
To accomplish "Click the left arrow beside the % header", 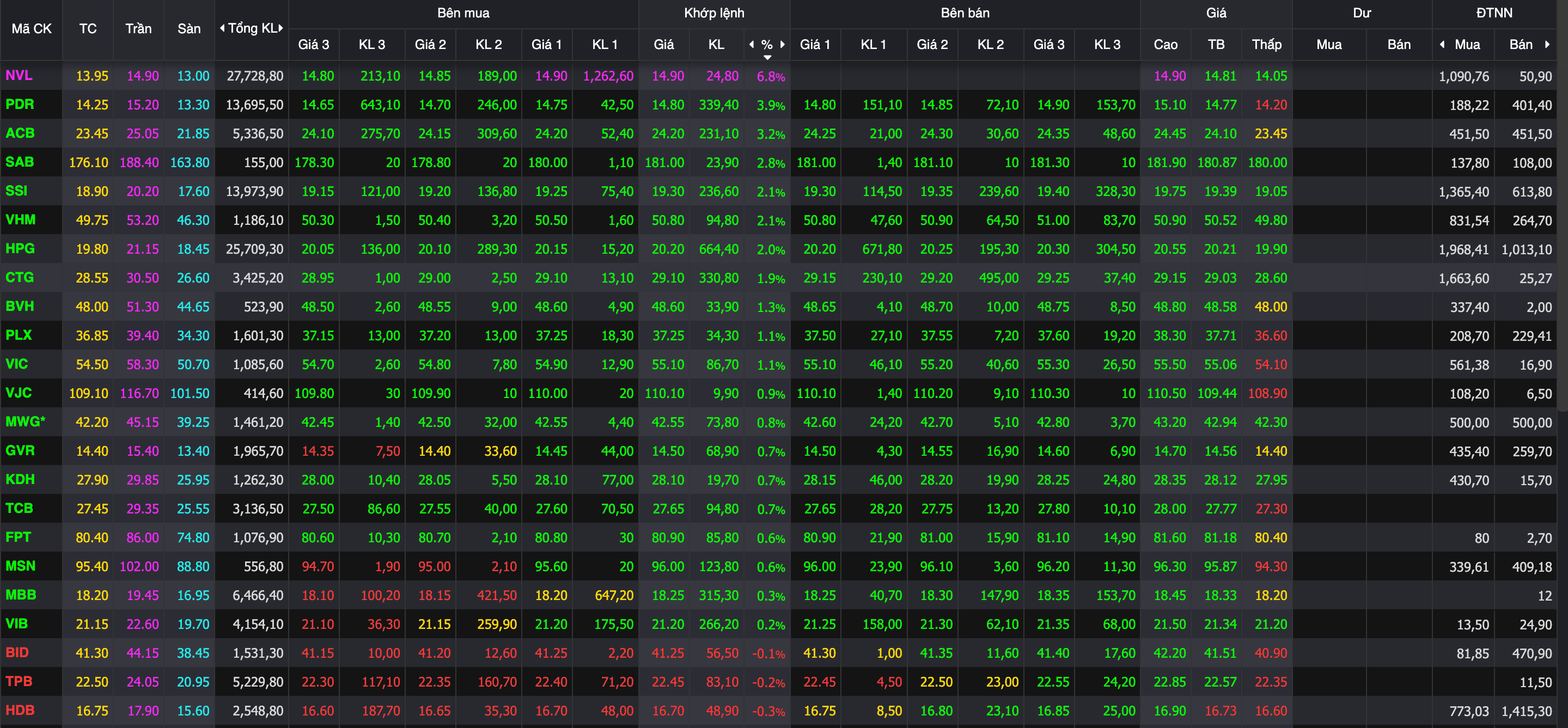I will tap(751, 45).
